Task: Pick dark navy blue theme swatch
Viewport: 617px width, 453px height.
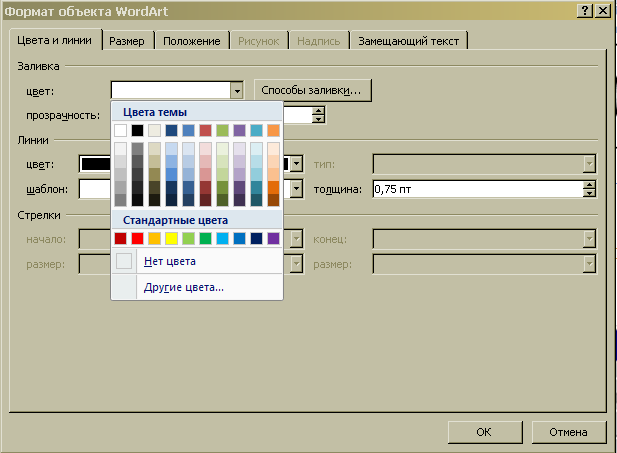Action: coord(171,130)
